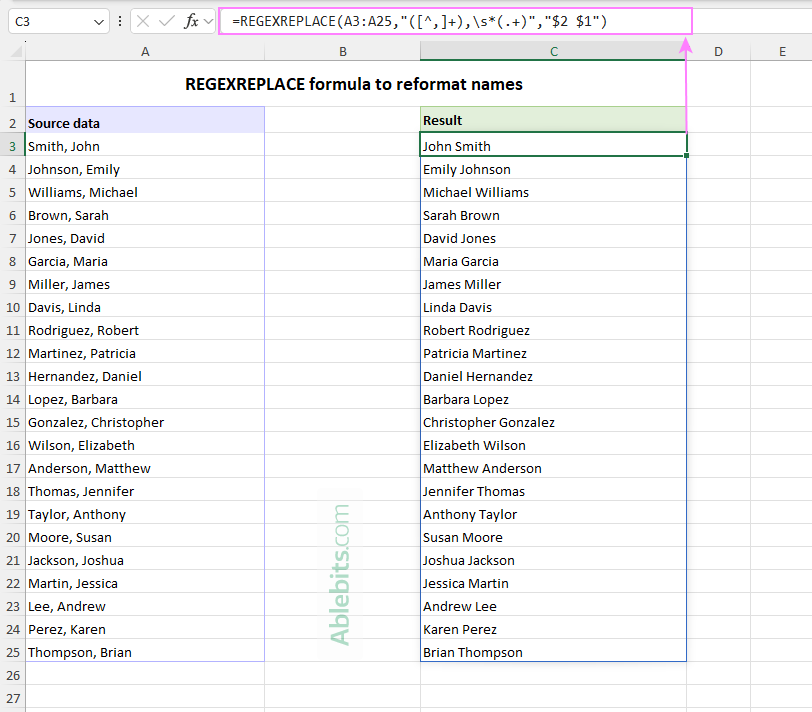Click cell 'Rodriguez, Robert'
The height and width of the screenshot is (712, 812).
[145, 328]
